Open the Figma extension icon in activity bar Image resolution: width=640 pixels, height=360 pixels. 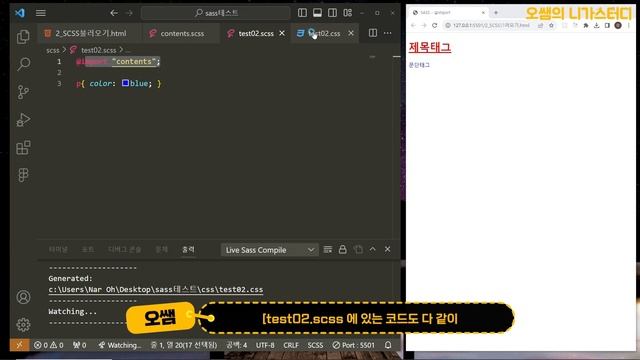pos(23,175)
